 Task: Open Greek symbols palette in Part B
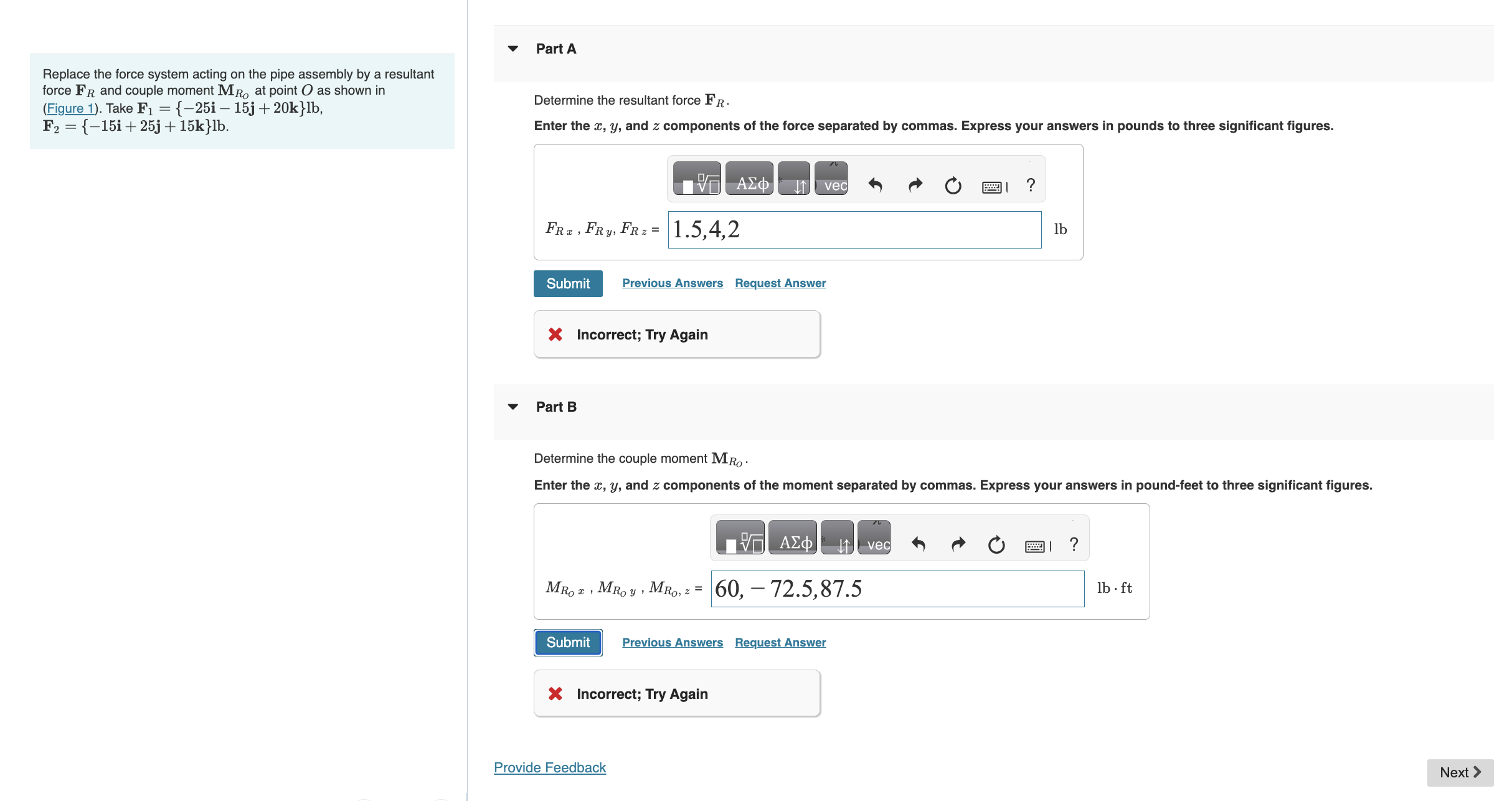[x=792, y=538]
